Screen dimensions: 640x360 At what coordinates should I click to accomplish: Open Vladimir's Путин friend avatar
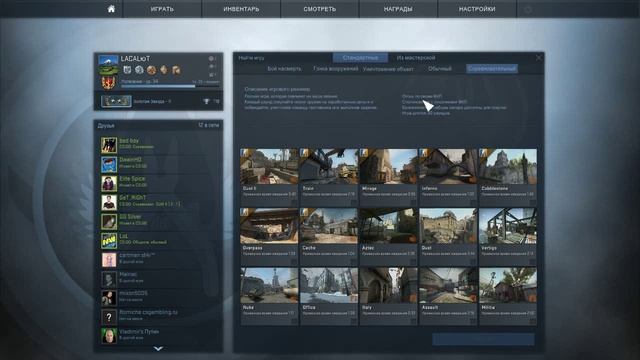tap(109, 336)
